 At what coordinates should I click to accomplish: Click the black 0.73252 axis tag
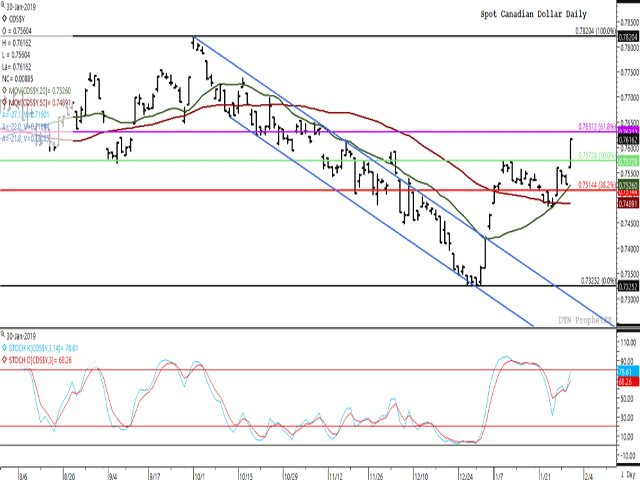pos(628,287)
